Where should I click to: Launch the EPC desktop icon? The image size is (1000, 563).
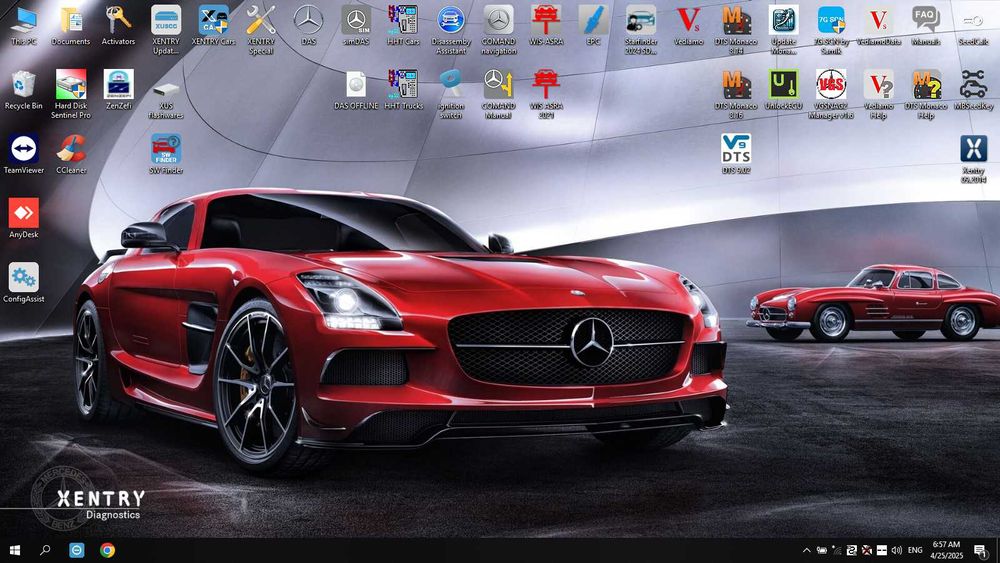(x=593, y=26)
